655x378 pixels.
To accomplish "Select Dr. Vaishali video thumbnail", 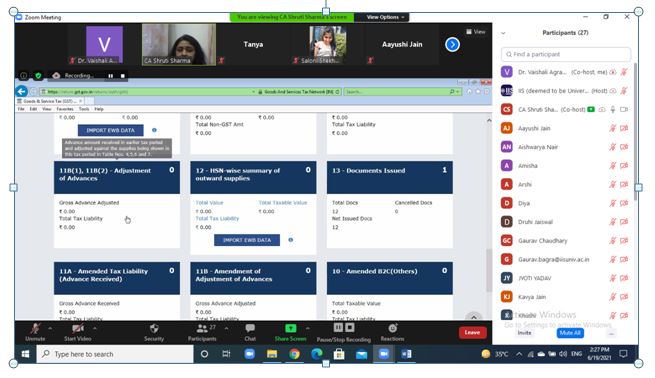I will coord(104,44).
